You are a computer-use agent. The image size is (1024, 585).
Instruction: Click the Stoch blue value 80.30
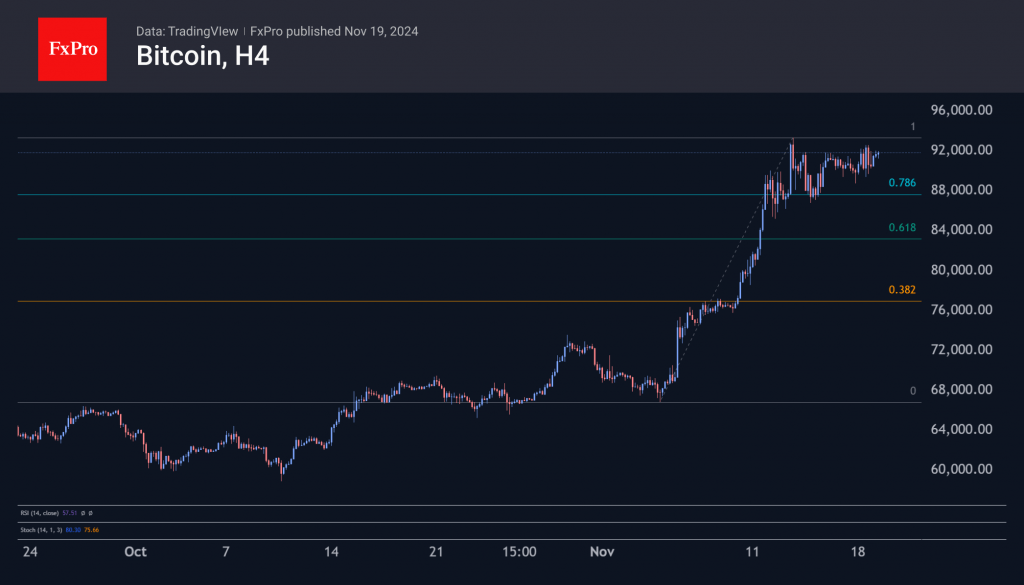click(x=71, y=530)
